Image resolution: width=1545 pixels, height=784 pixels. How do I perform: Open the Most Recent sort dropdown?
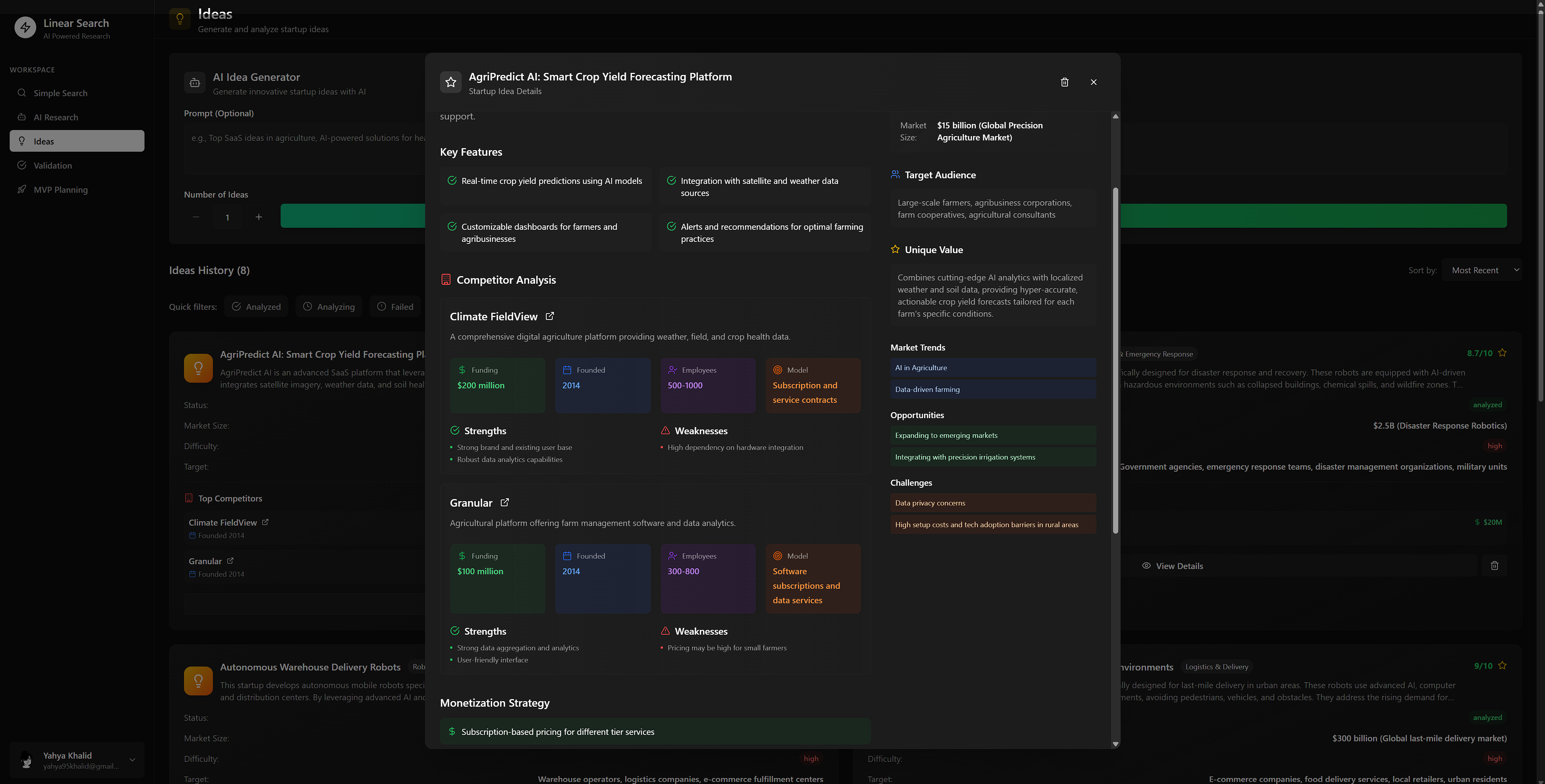(x=1481, y=270)
